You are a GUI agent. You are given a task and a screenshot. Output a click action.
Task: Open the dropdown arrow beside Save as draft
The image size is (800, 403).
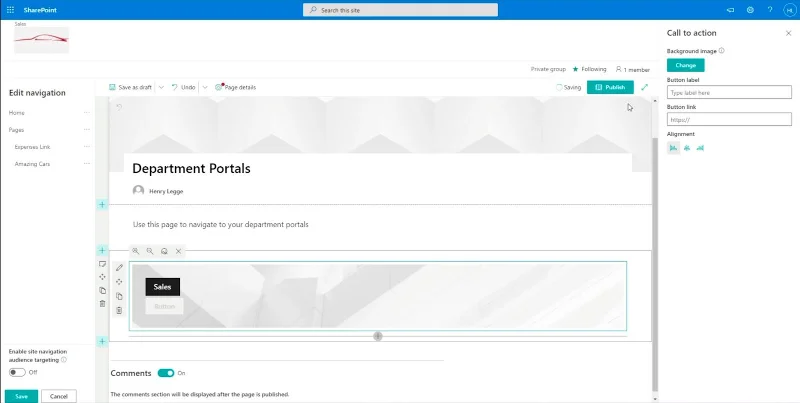(161, 87)
